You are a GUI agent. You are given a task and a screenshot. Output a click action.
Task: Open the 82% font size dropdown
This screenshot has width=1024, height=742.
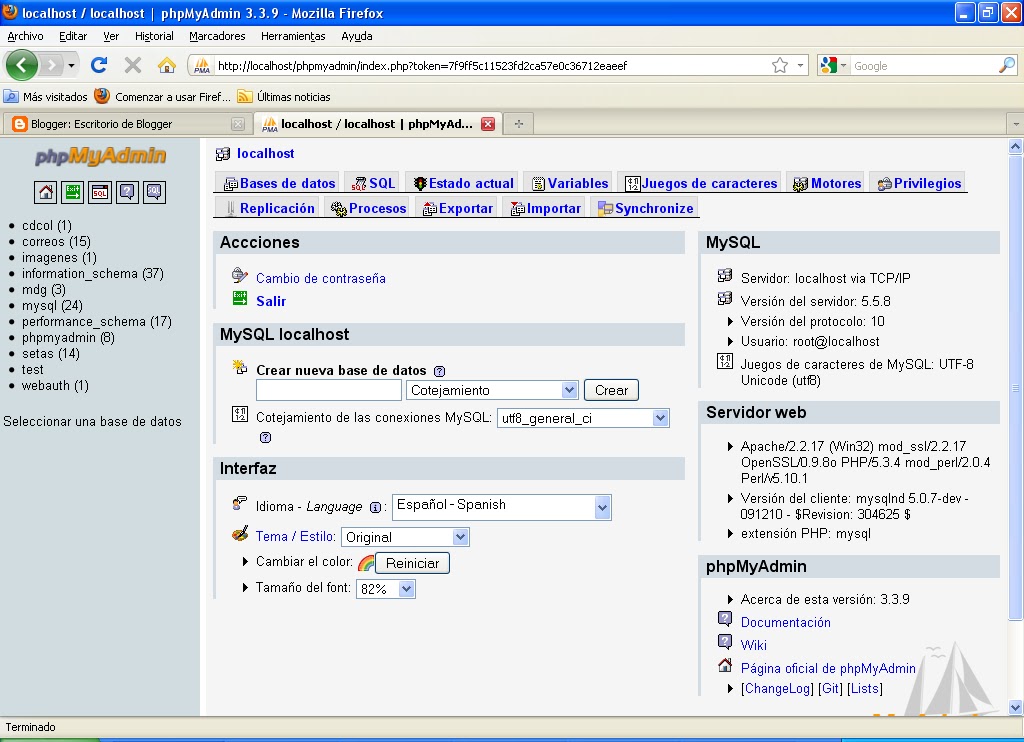385,589
